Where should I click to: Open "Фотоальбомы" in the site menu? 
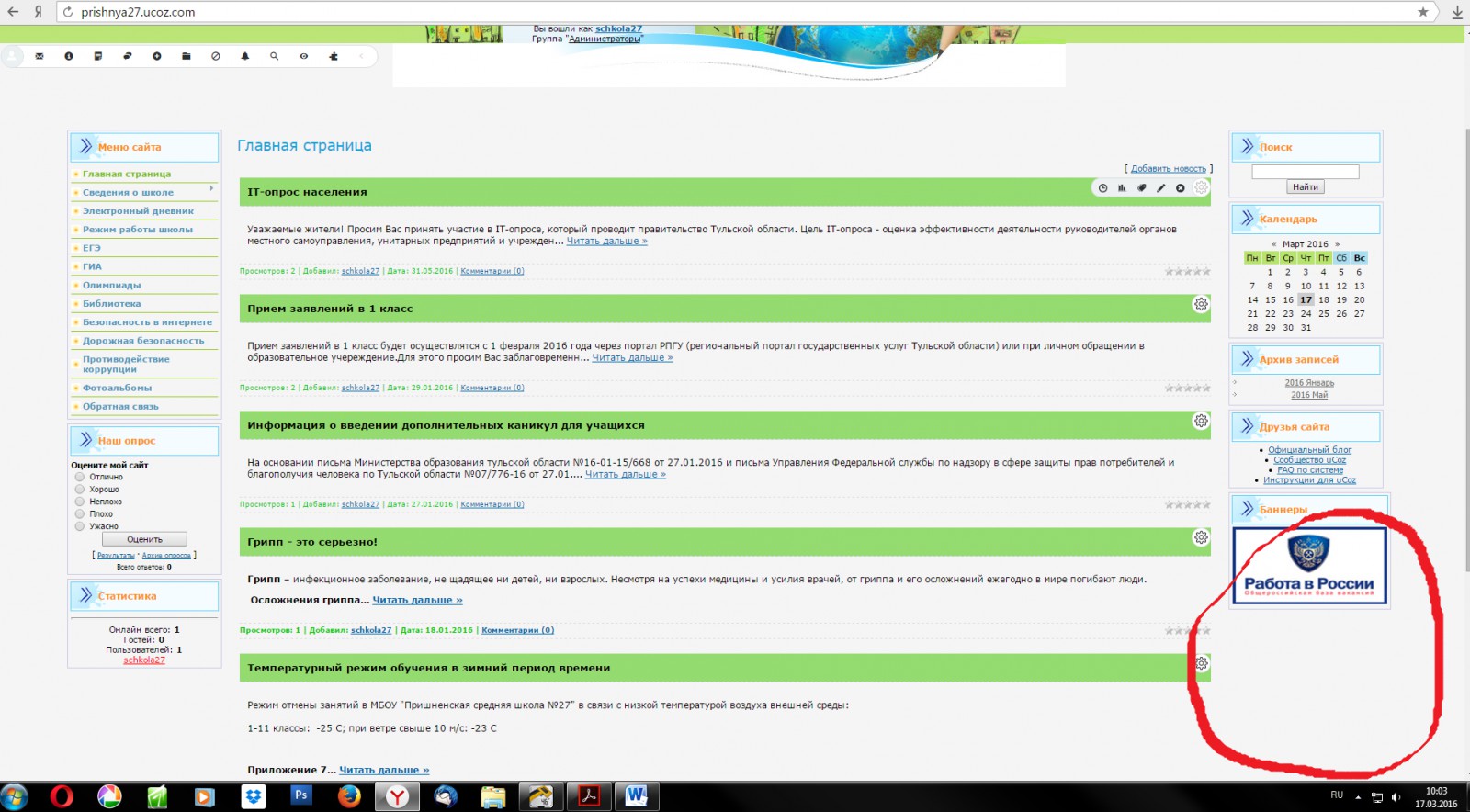(117, 388)
